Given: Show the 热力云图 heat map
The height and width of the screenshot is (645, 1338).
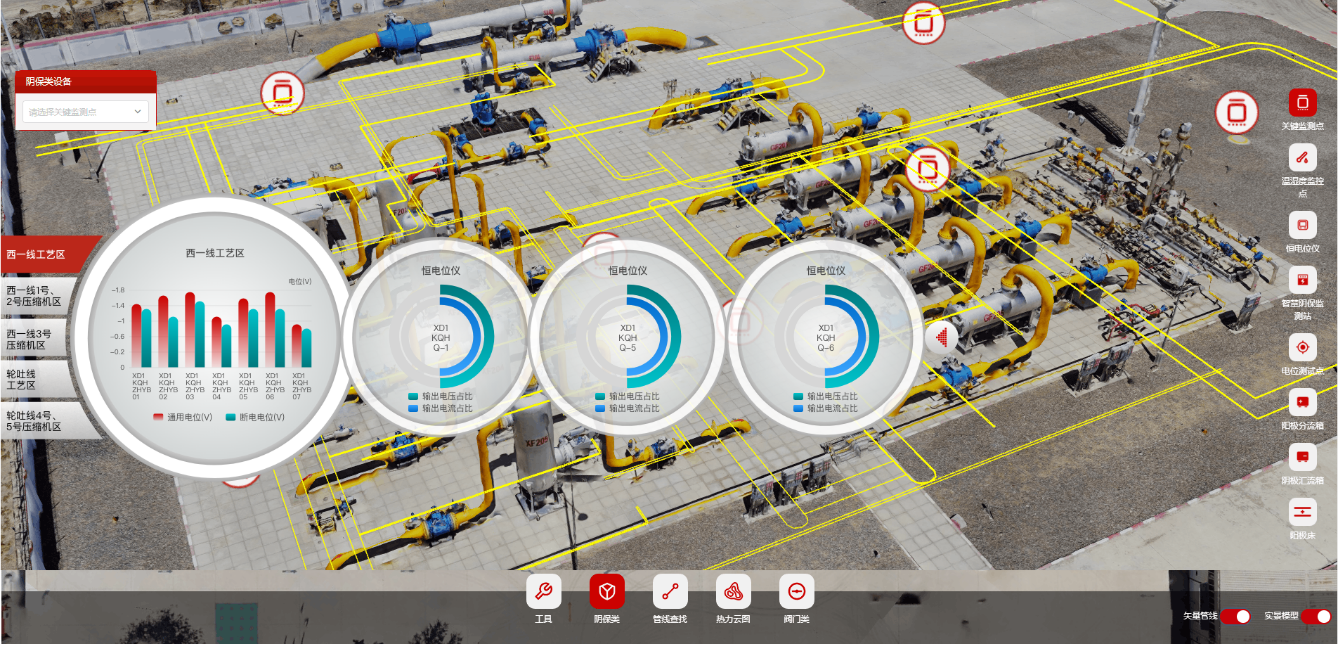Looking at the screenshot, I should [x=733, y=592].
